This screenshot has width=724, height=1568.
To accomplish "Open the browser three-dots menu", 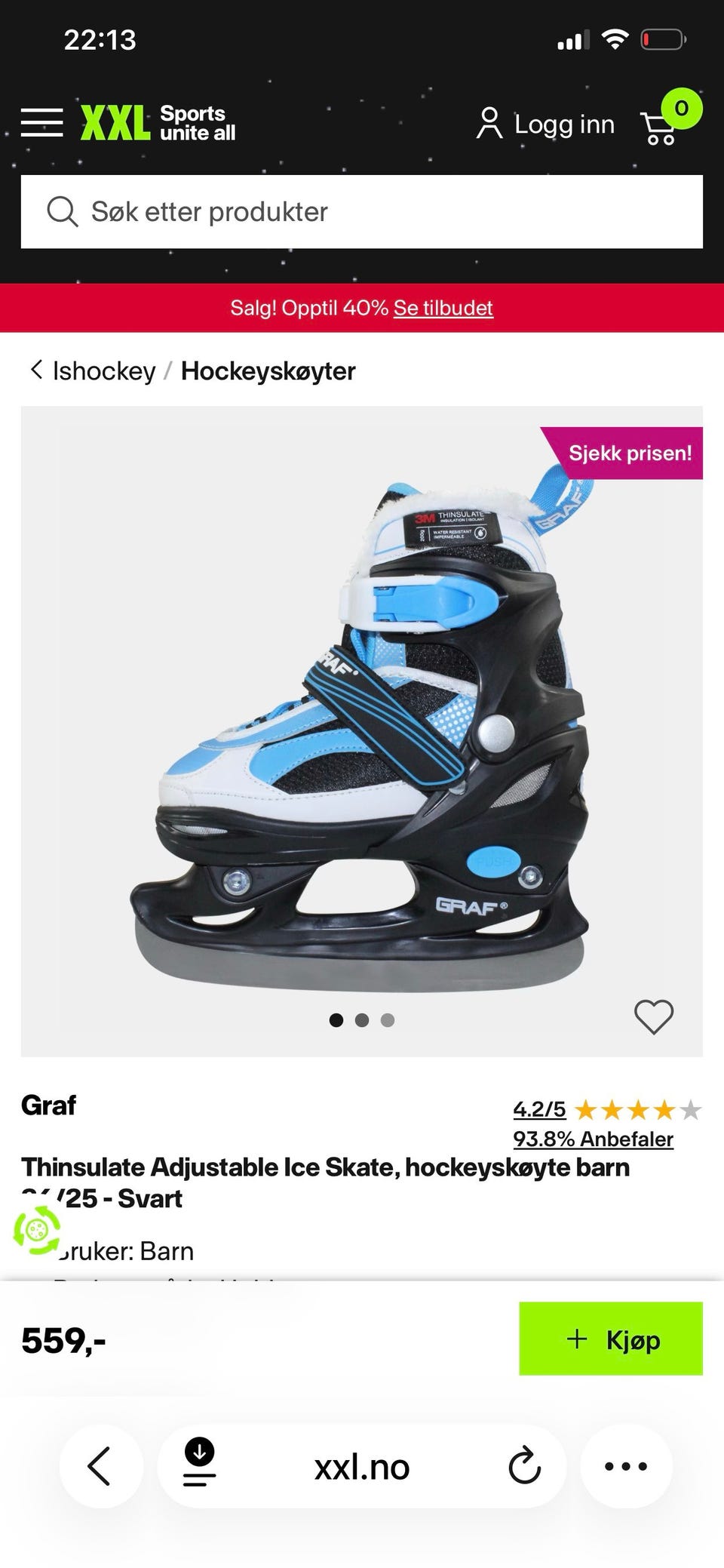I will (626, 1466).
